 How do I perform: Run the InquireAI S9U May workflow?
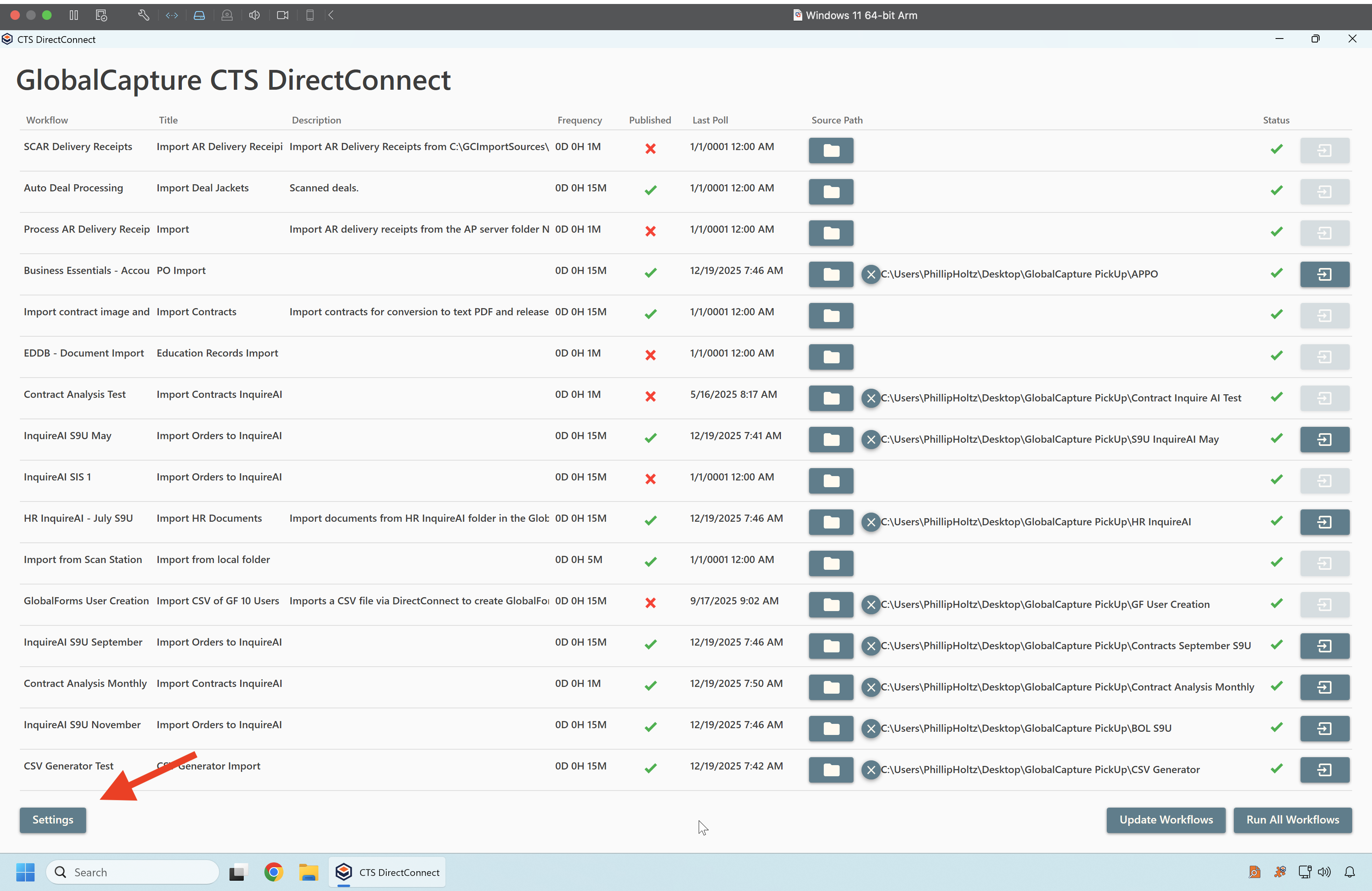coord(1324,440)
